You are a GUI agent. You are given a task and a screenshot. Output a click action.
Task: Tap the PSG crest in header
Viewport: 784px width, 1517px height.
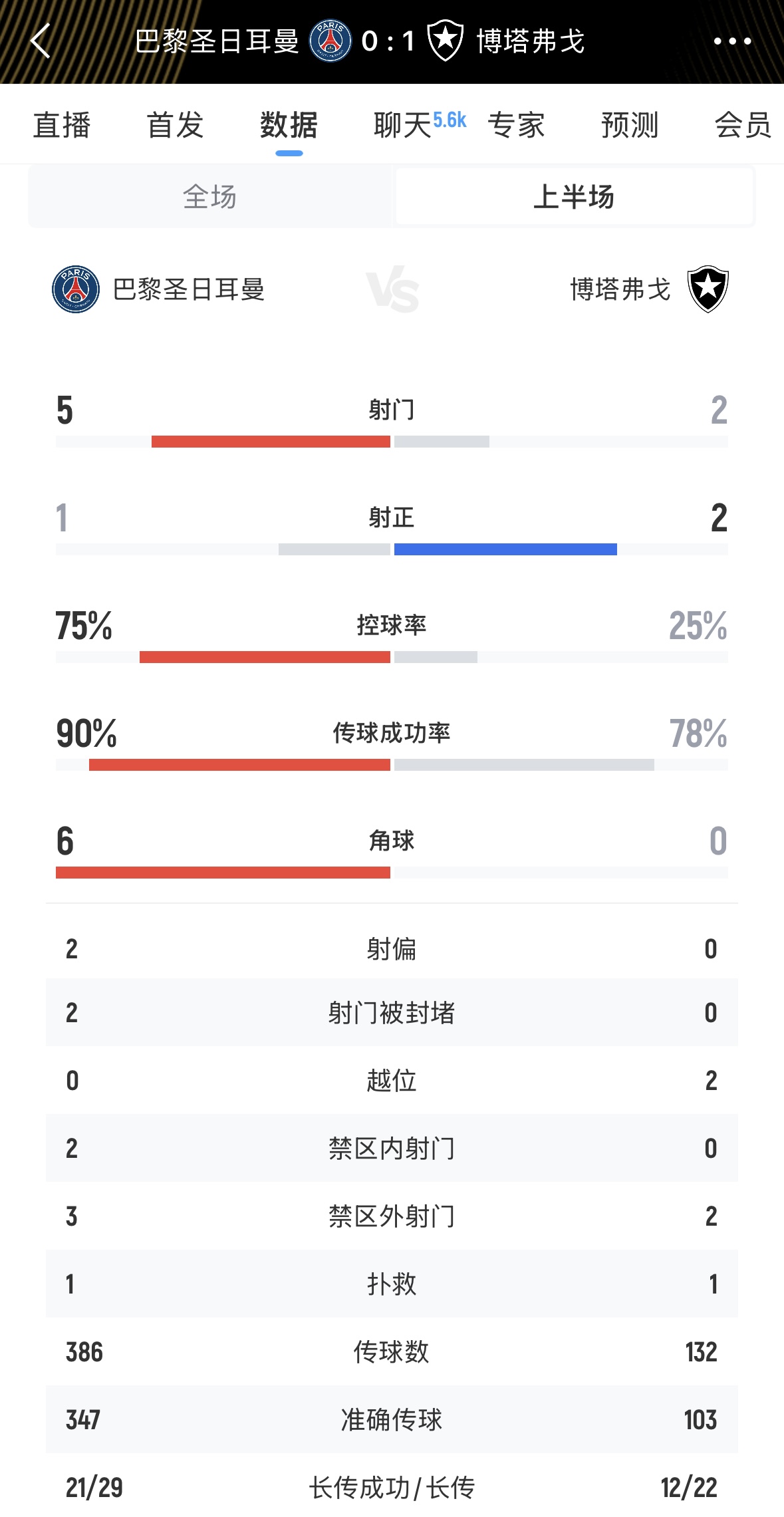330,41
